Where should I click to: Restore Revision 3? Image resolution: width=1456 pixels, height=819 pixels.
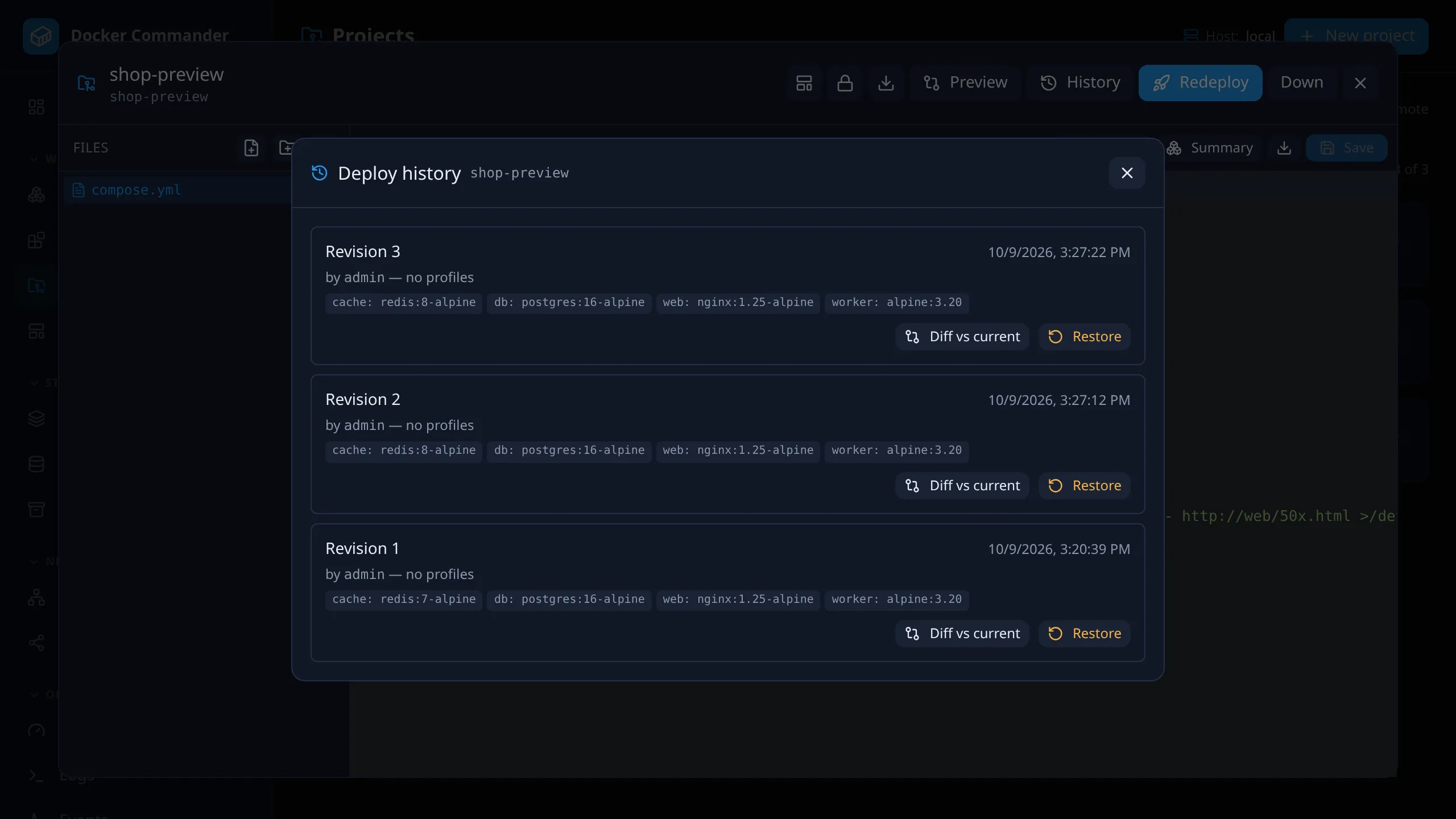pyautogui.click(x=1085, y=337)
